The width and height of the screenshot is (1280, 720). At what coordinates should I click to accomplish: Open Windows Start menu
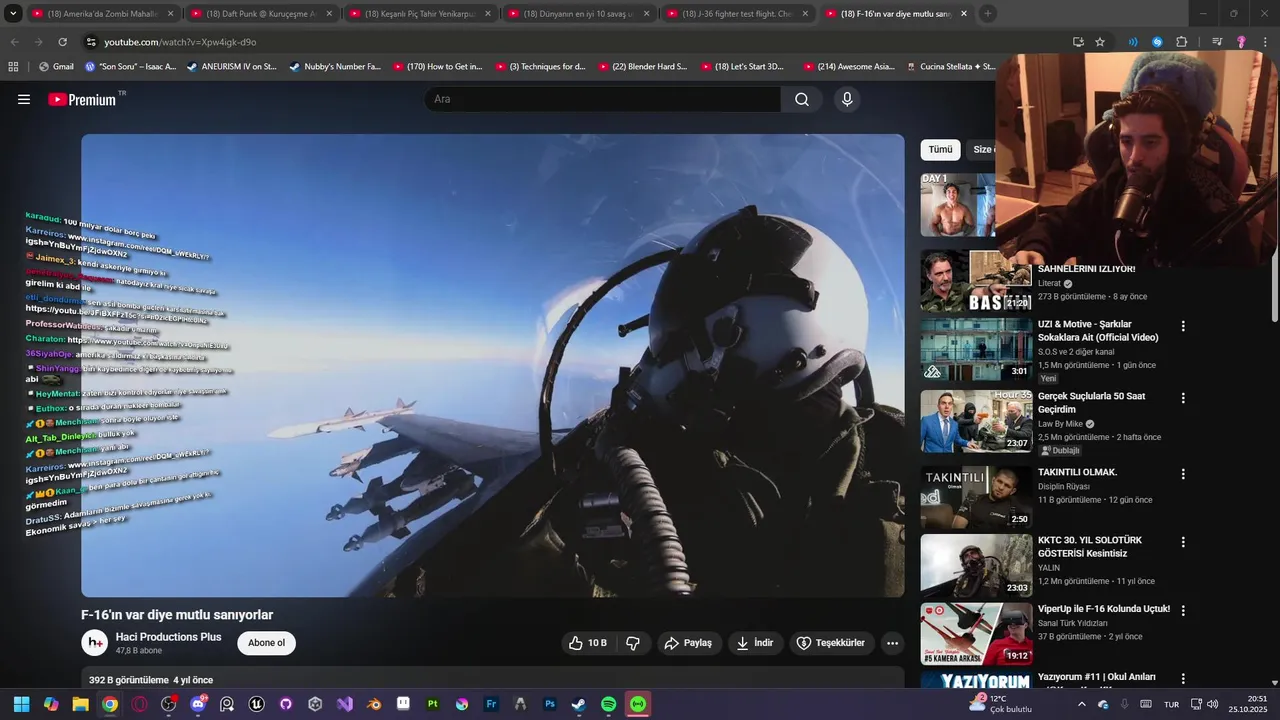[21, 704]
